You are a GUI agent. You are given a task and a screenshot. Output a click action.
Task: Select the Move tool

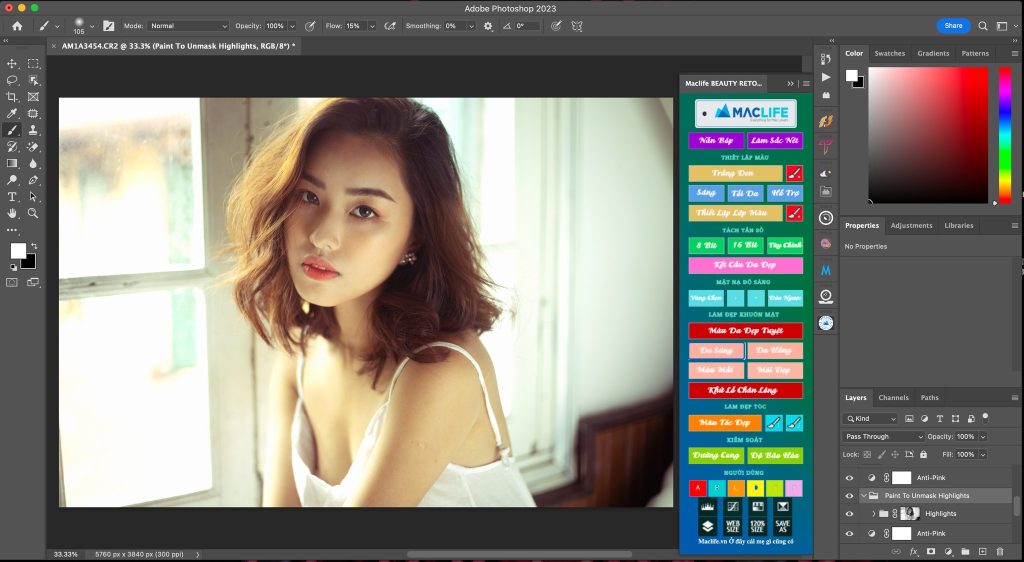pos(12,63)
